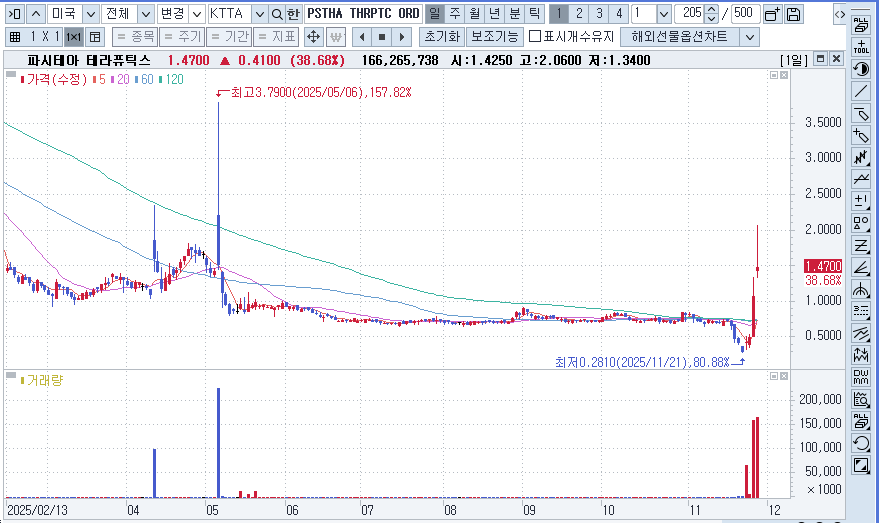Select the 틱 tick chart tab
879x523 pixels.
[534, 14]
